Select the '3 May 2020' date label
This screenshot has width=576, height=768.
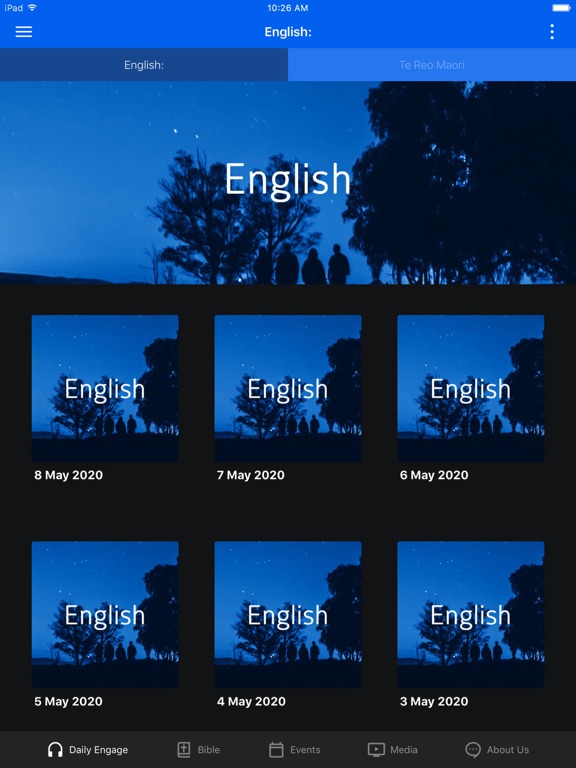[x=434, y=701]
